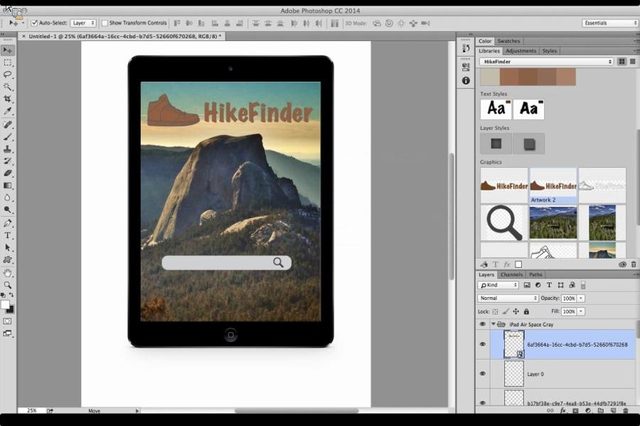Select the Dodge tool

[x=7, y=210]
